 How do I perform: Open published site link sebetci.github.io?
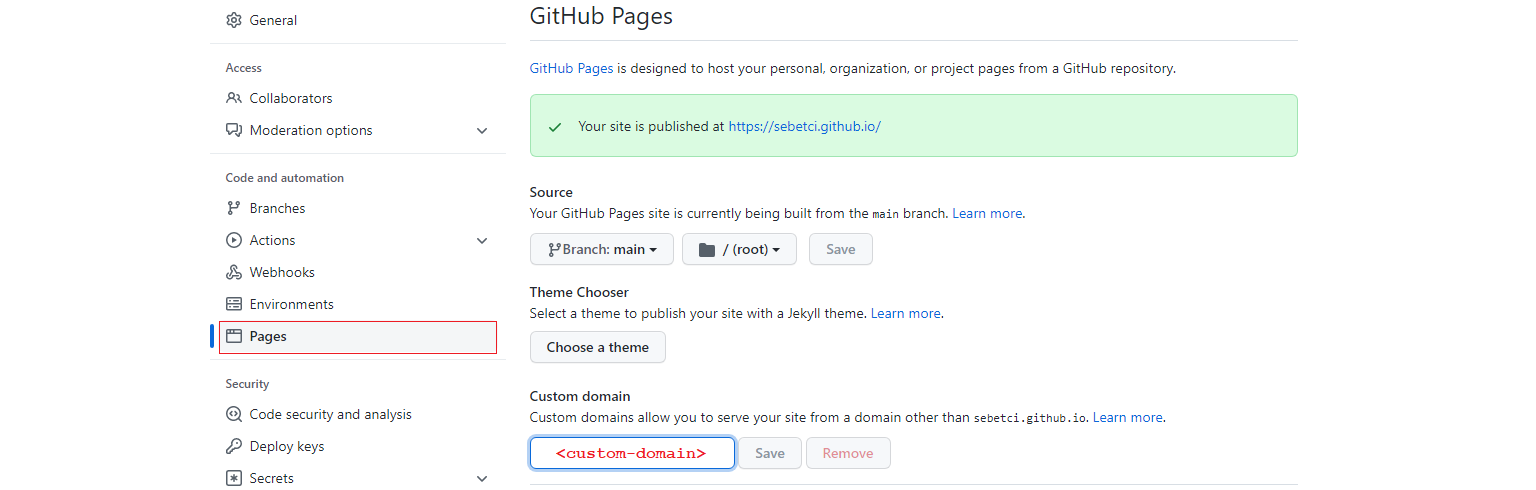pos(804,127)
